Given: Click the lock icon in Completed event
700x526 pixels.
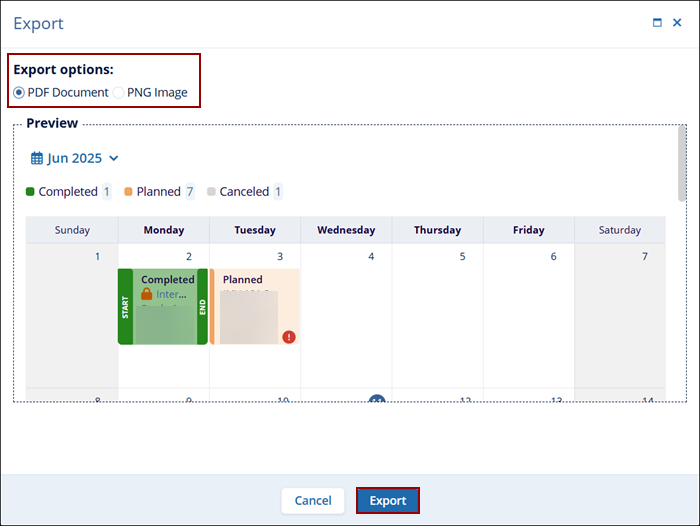Looking at the screenshot, I should click(x=146, y=295).
